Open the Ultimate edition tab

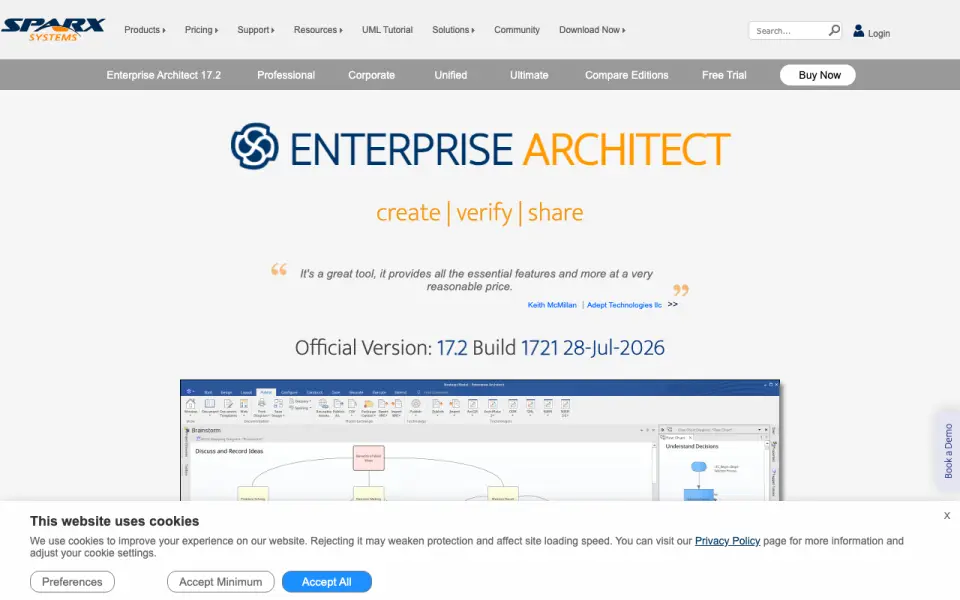tap(529, 75)
